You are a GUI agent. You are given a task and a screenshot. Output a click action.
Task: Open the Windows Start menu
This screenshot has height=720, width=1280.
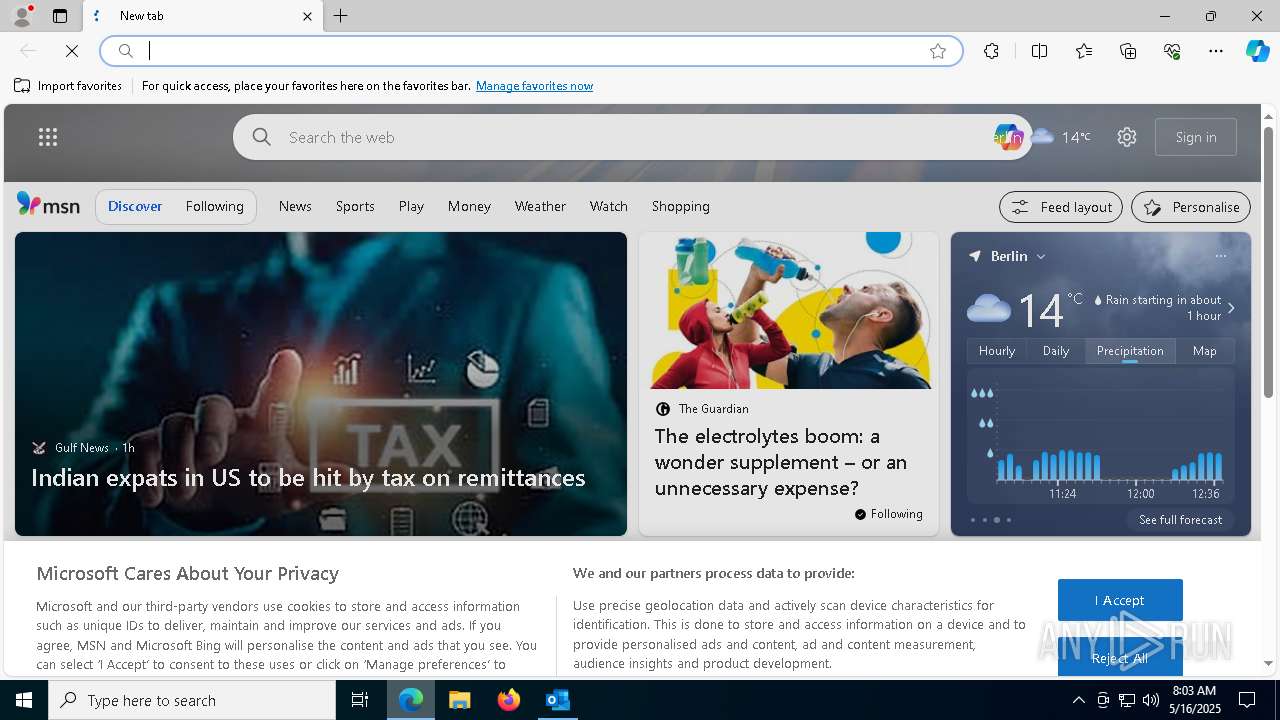[24, 700]
